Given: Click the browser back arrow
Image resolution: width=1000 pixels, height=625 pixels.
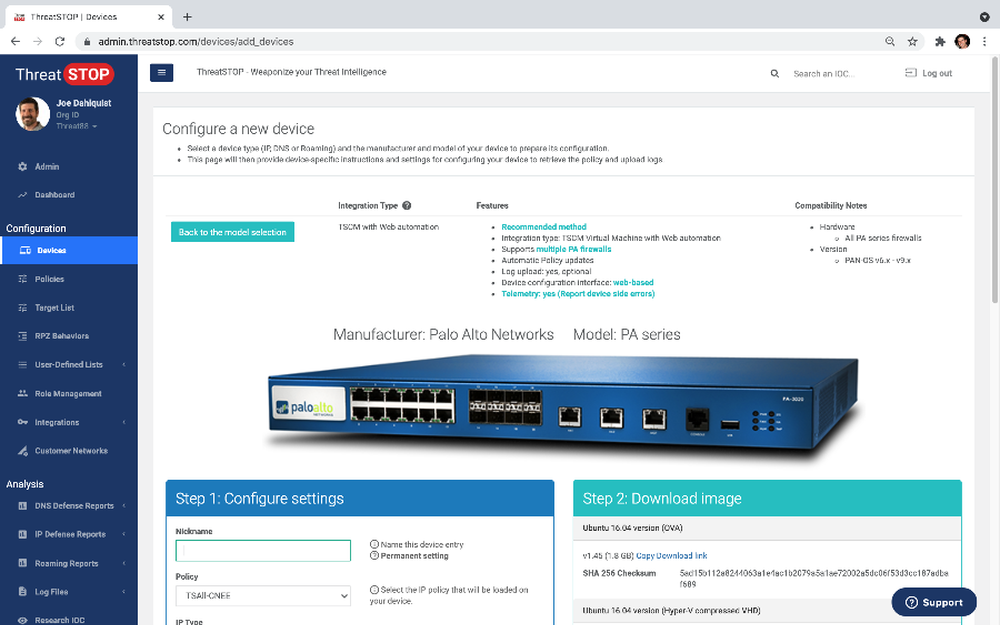Looking at the screenshot, I should click(15, 41).
